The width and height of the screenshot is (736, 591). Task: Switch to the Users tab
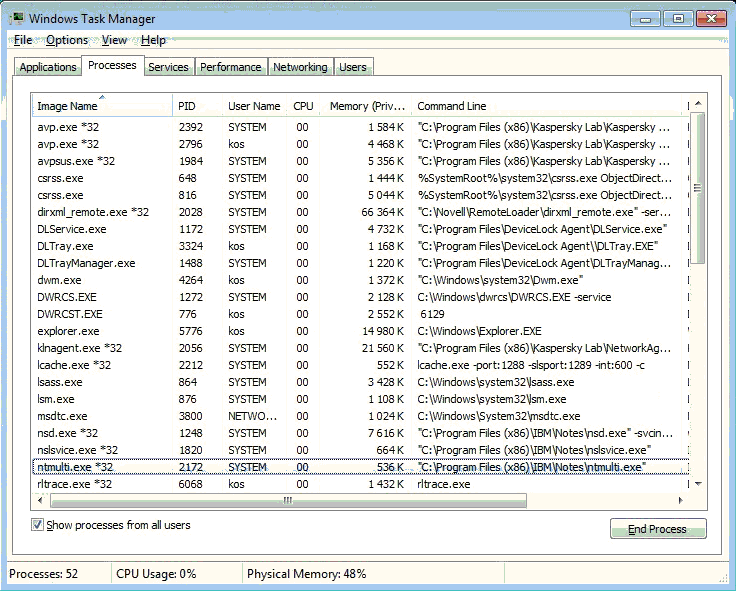point(353,67)
